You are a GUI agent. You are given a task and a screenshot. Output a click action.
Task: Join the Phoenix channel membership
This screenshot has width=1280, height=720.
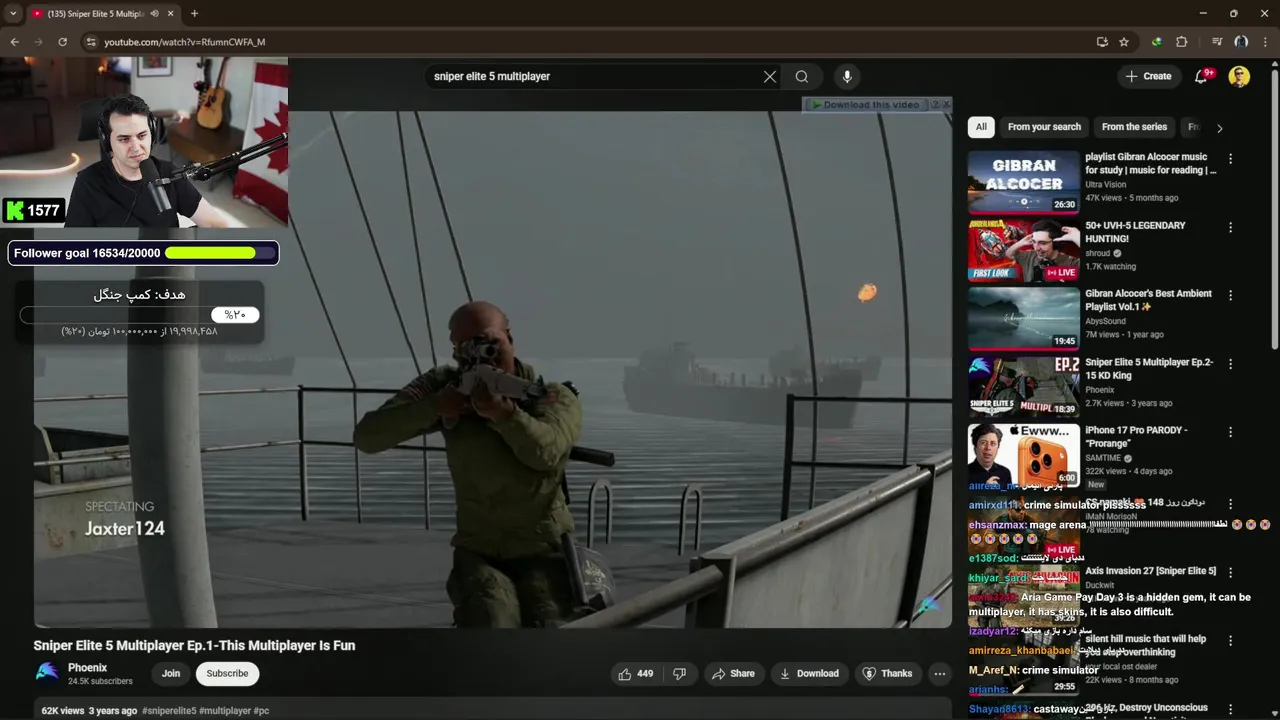(x=171, y=674)
